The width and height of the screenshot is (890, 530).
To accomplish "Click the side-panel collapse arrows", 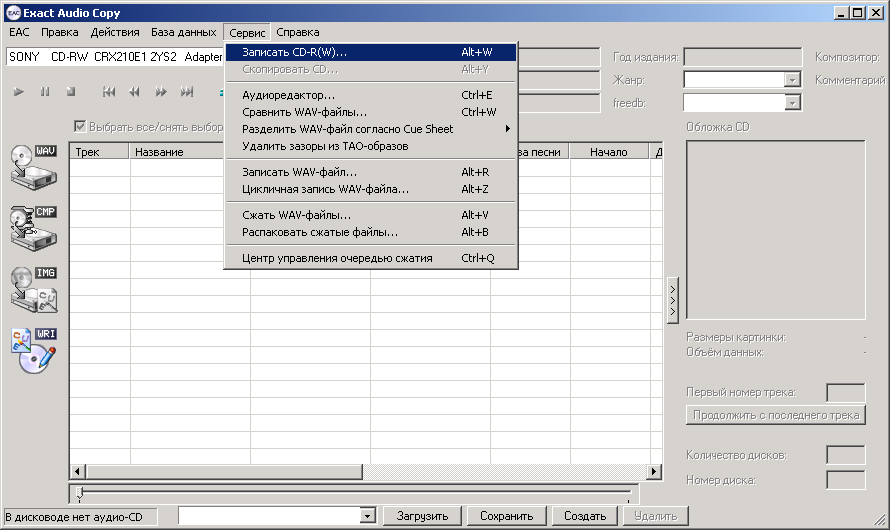I will point(673,300).
